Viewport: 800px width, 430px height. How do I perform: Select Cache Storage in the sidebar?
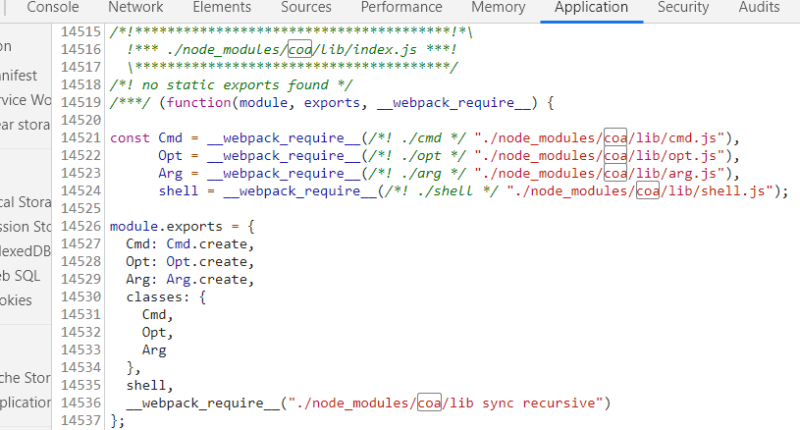point(26,377)
